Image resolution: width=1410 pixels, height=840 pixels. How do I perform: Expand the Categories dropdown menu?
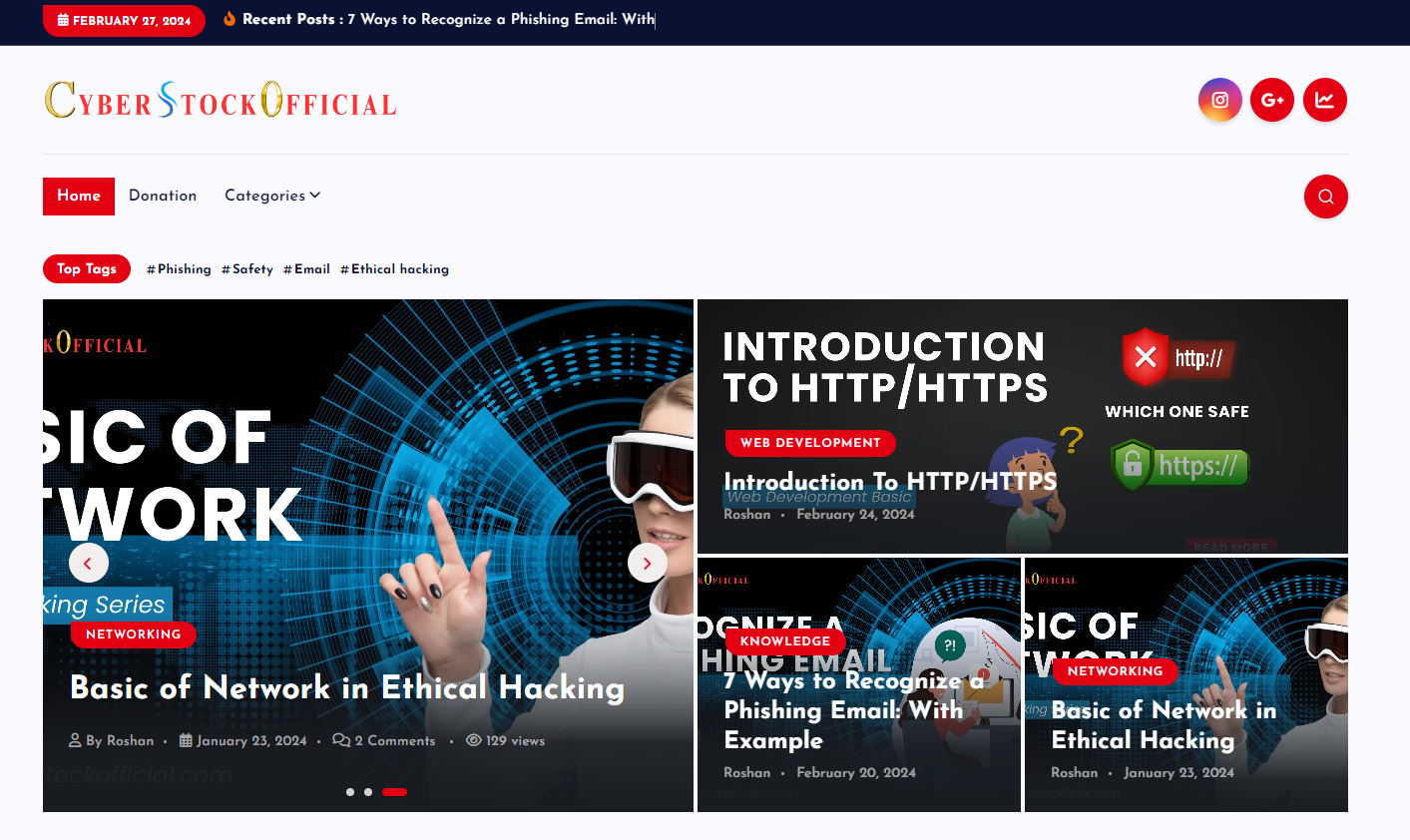click(271, 196)
